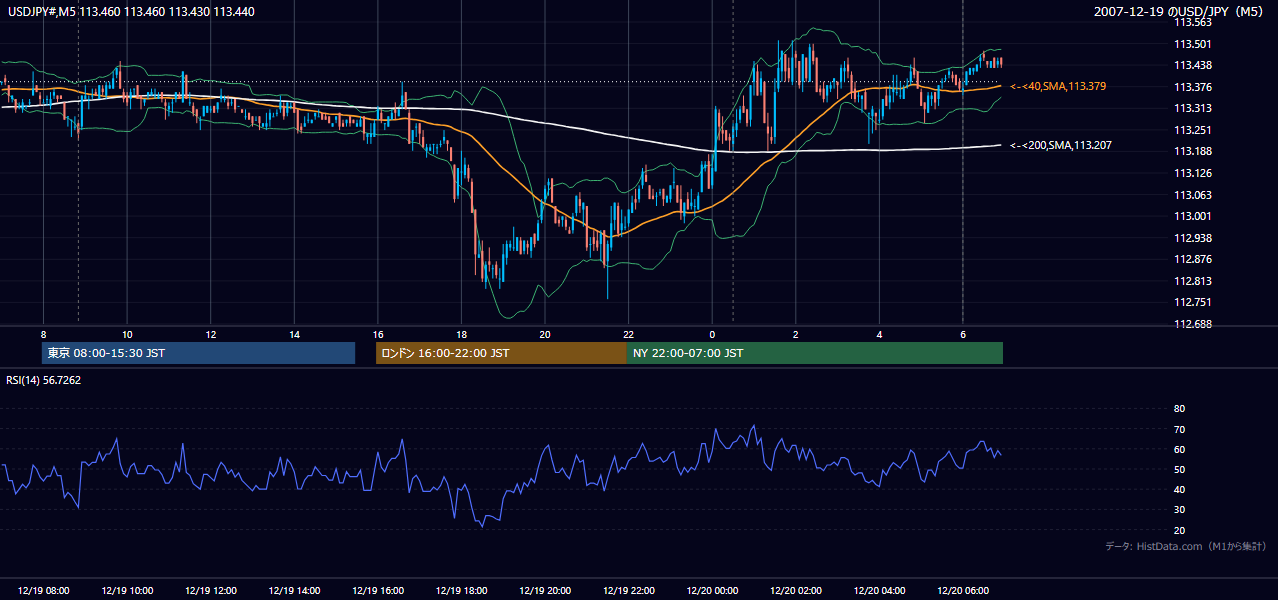Click hour label 2 under the price chart
Image resolution: width=1278 pixels, height=600 pixels.
(795, 334)
